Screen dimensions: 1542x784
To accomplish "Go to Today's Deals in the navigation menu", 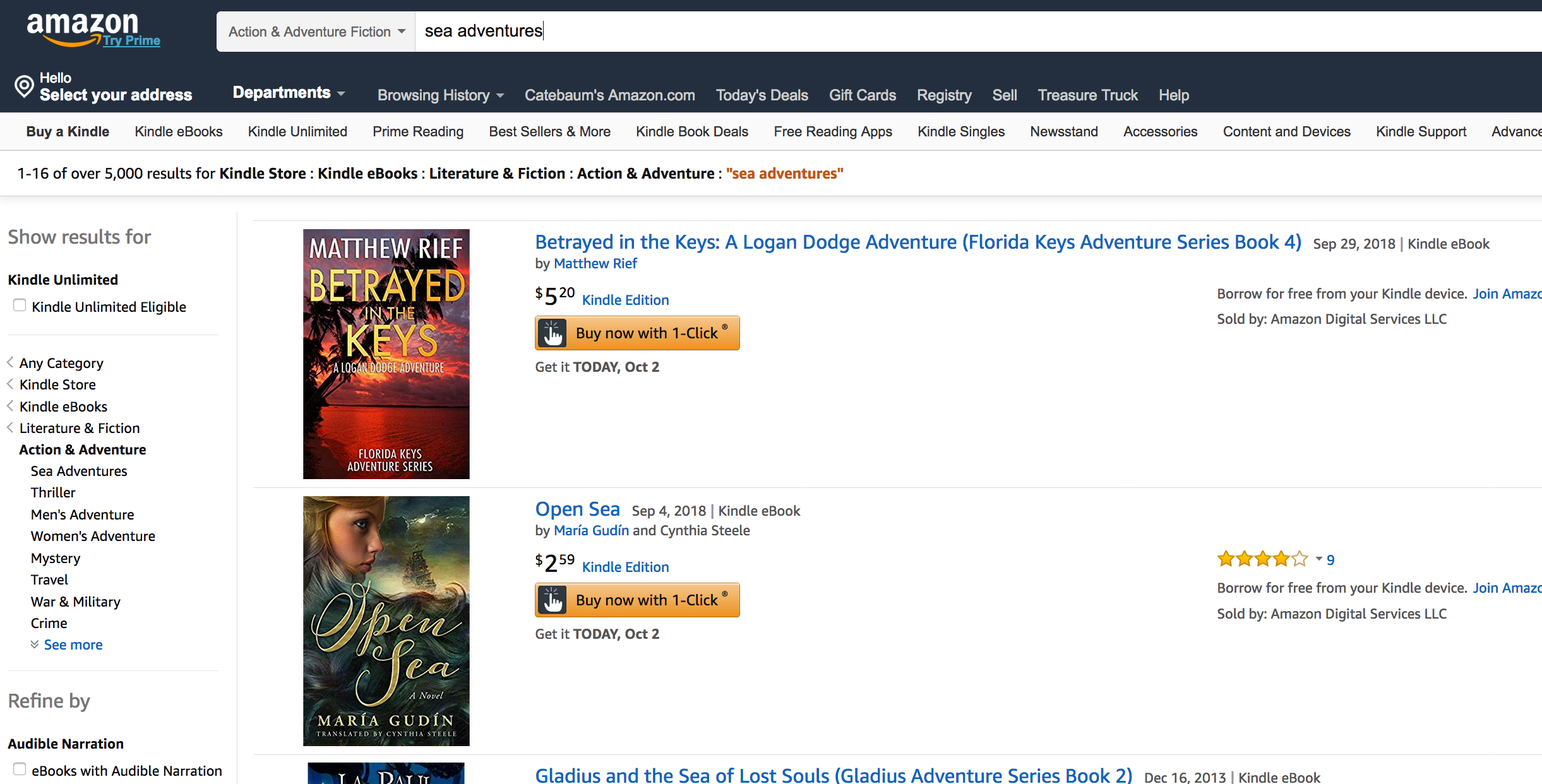I will click(x=762, y=95).
